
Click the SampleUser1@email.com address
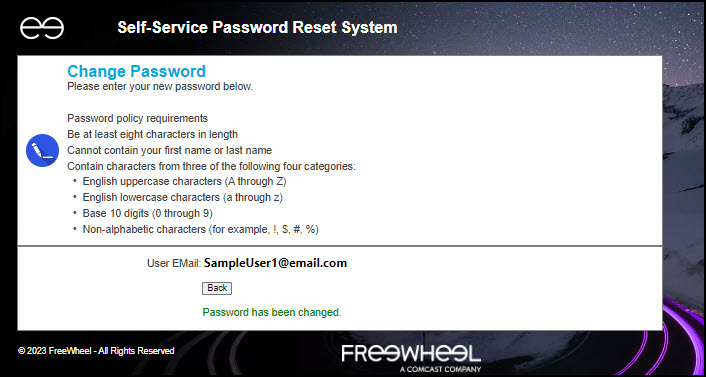pos(276,263)
